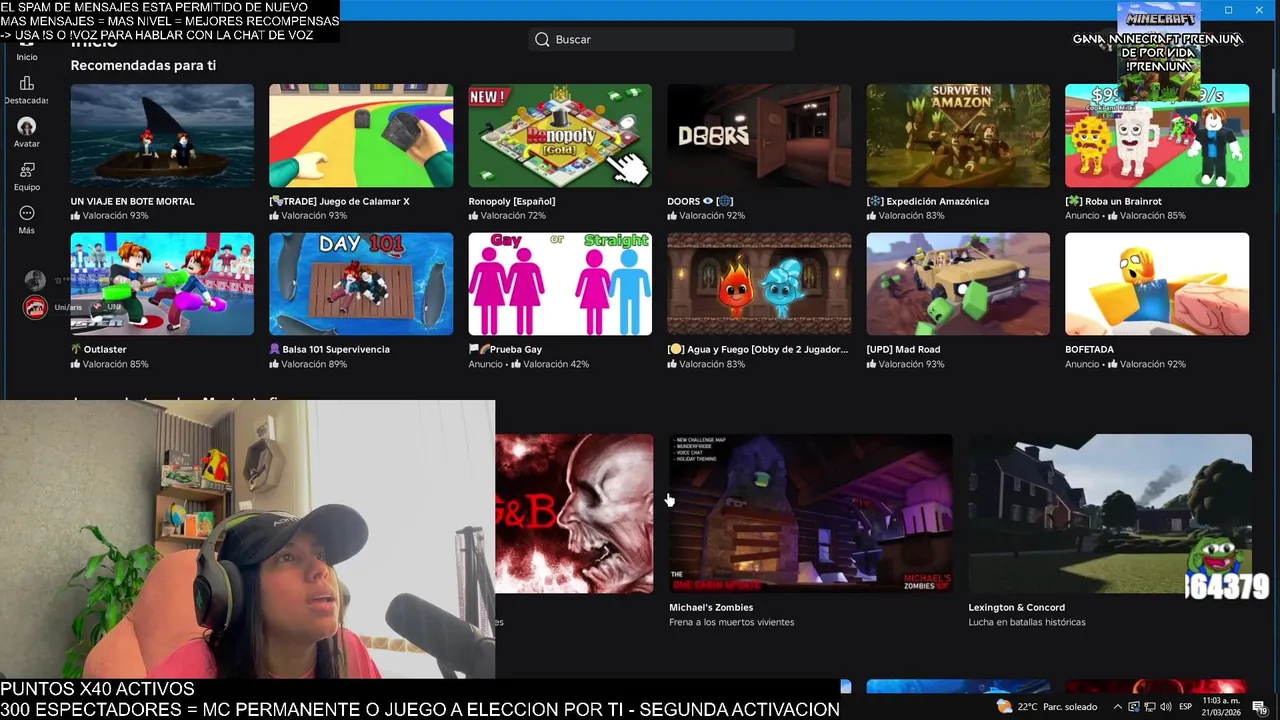Open the Balsa 101 Supervivencia thumbnail
The width and height of the screenshot is (1280, 720).
coord(361,284)
